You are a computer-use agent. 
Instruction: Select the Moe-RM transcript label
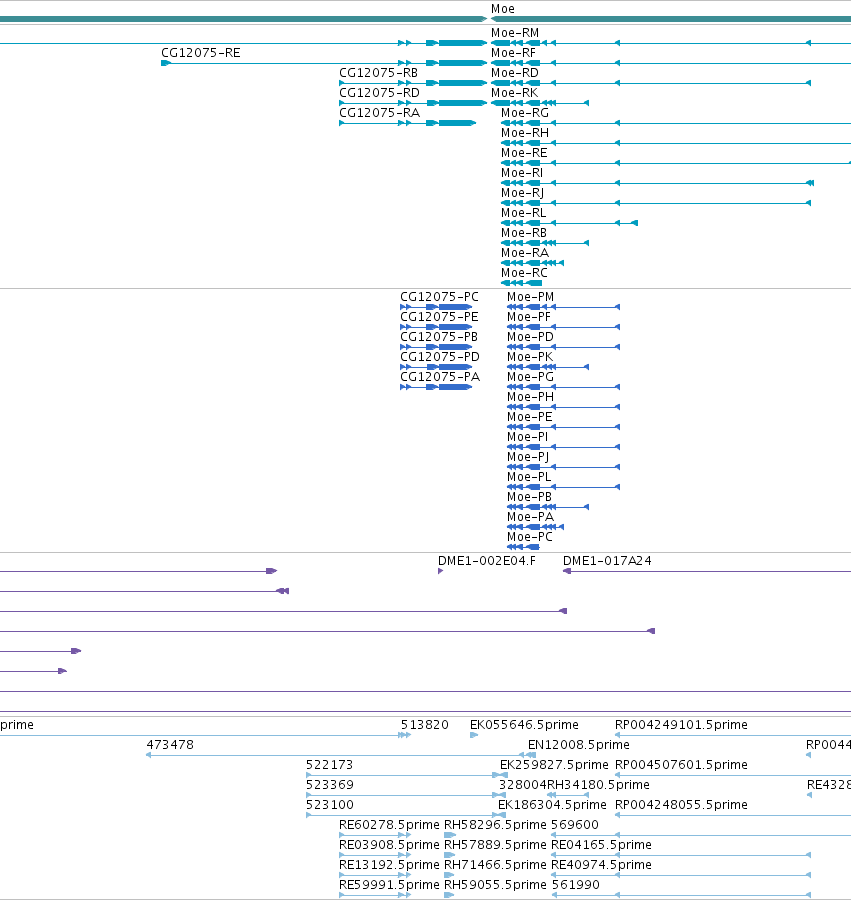point(515,33)
